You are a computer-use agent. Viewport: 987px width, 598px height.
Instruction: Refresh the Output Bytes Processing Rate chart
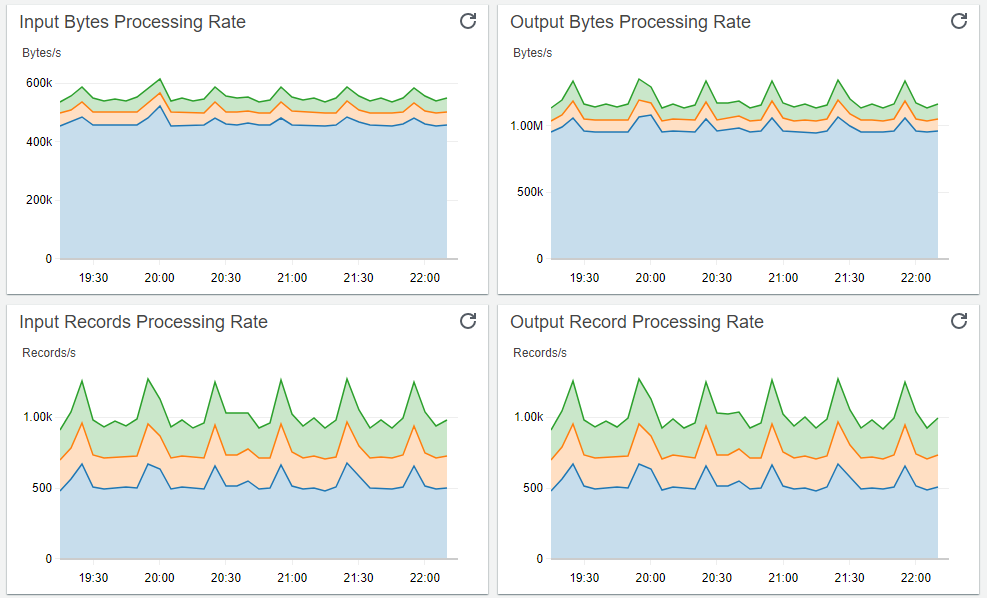click(x=959, y=21)
